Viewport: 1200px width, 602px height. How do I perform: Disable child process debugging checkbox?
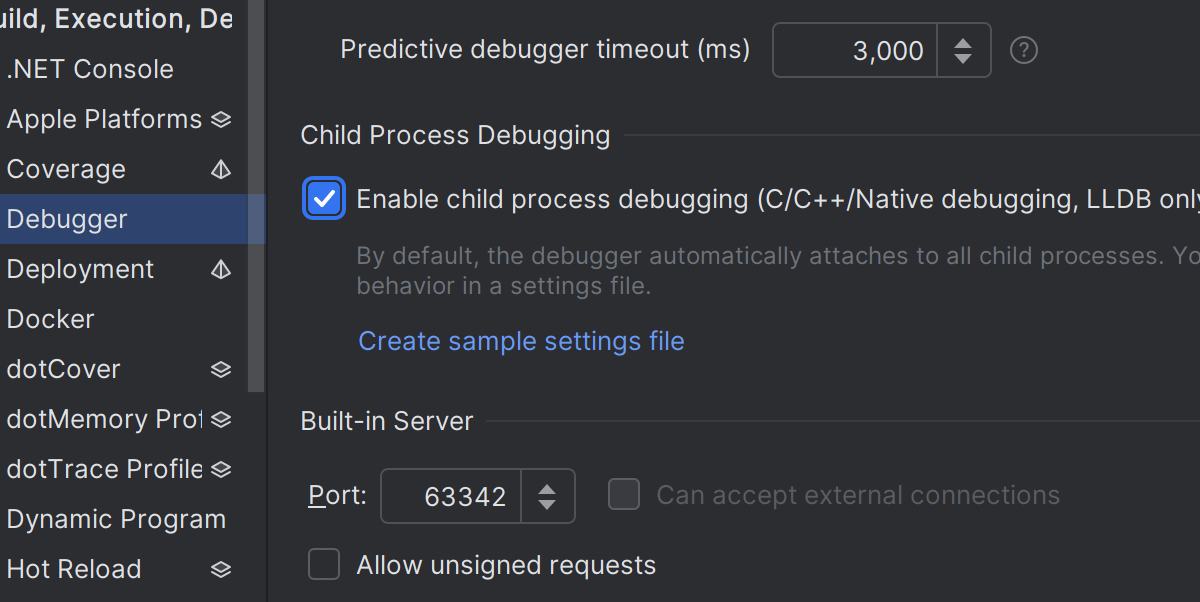point(324,199)
